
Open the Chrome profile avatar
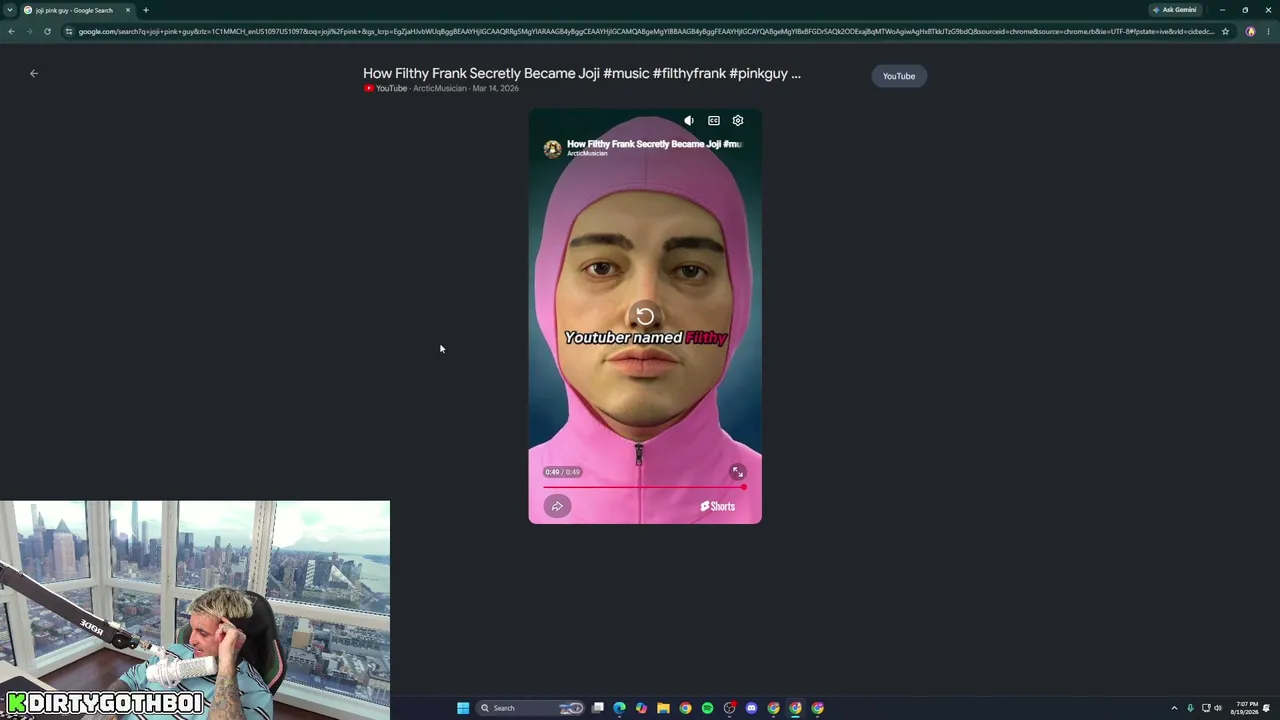[1250, 31]
